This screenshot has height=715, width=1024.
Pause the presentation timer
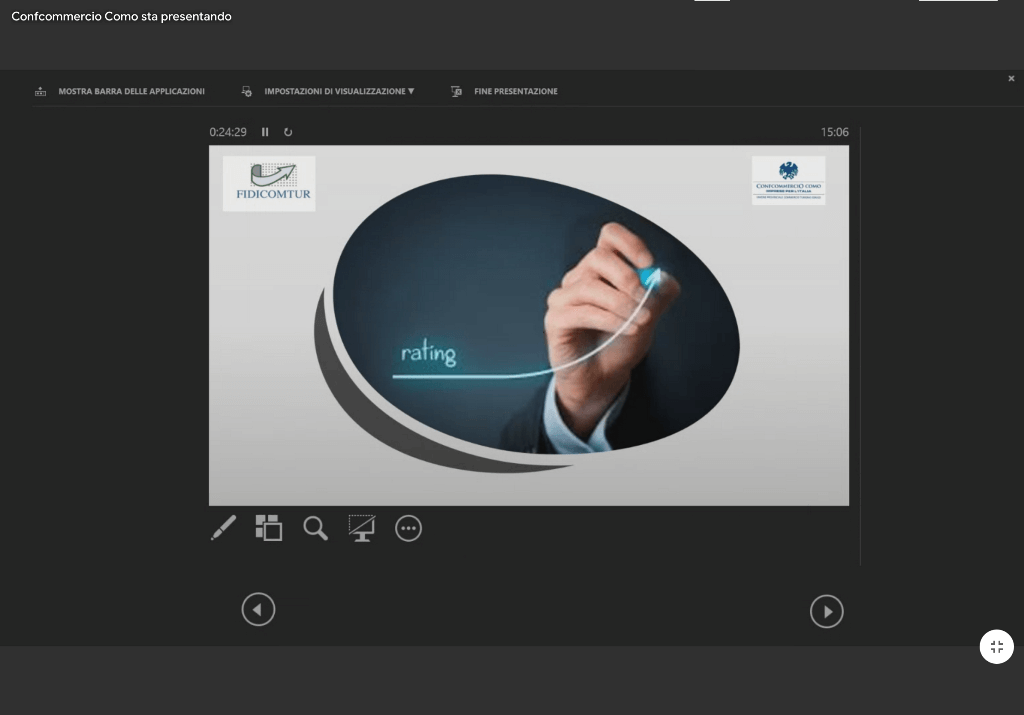[265, 132]
